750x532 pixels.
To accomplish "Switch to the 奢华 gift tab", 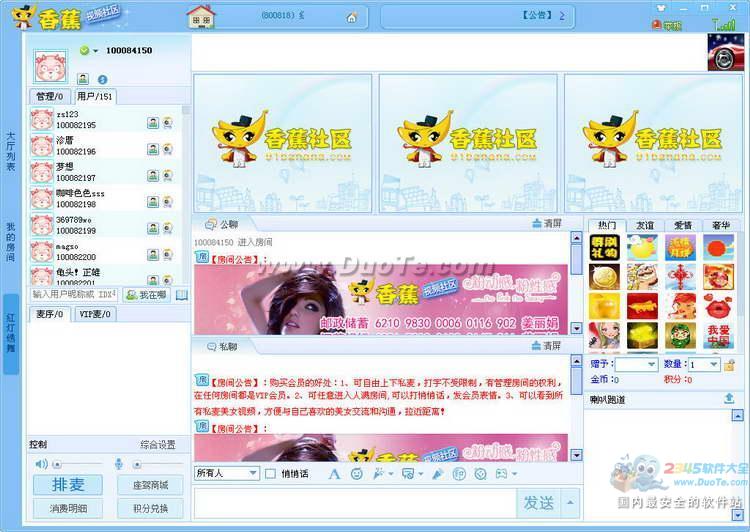I will click(721, 225).
